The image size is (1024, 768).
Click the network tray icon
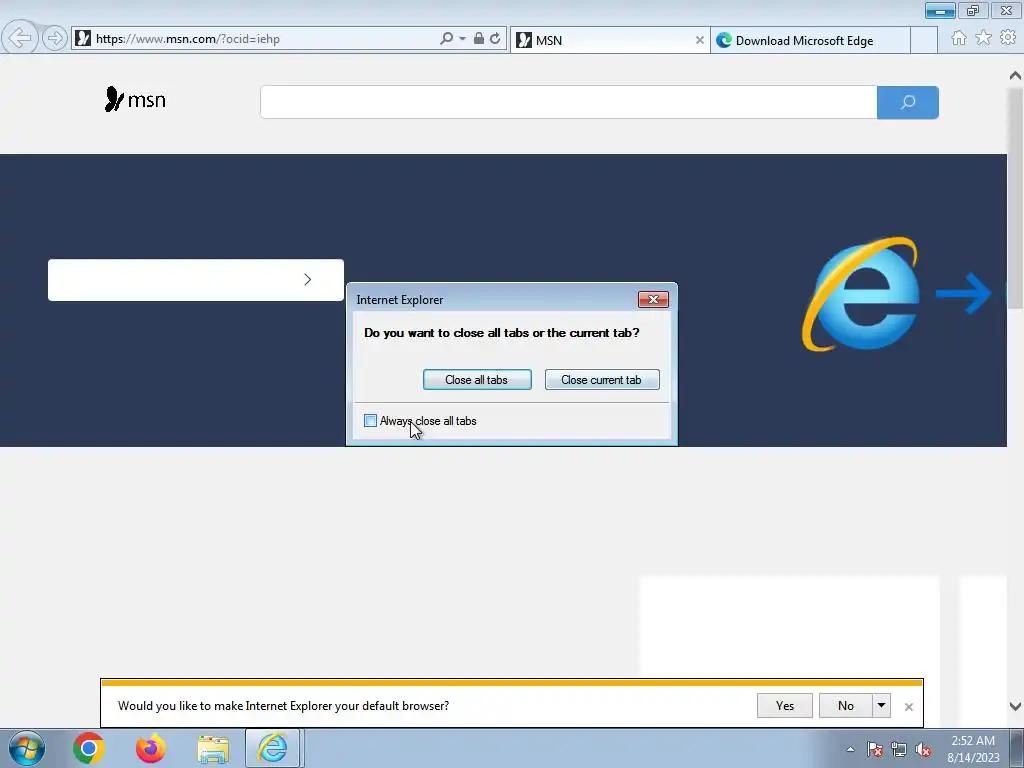coord(899,749)
